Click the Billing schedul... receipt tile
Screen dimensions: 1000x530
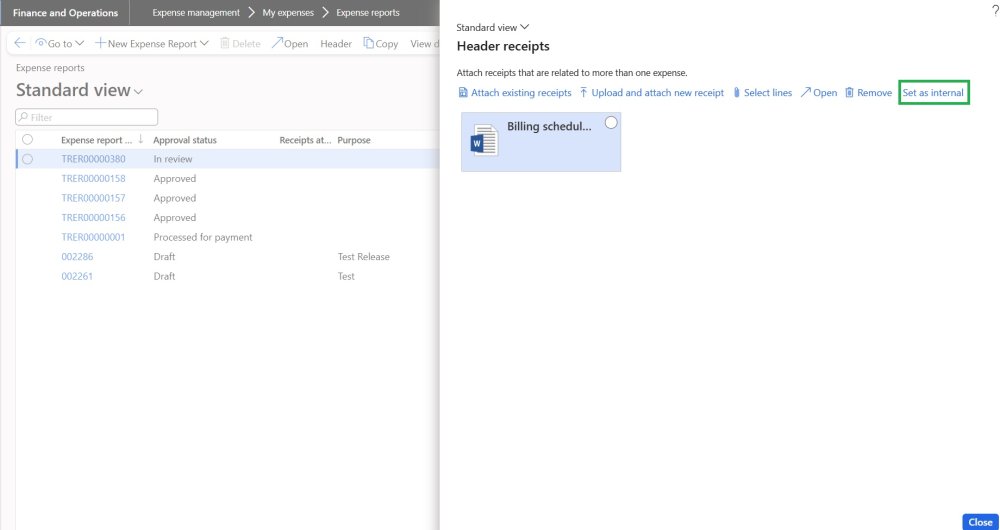coord(541,142)
